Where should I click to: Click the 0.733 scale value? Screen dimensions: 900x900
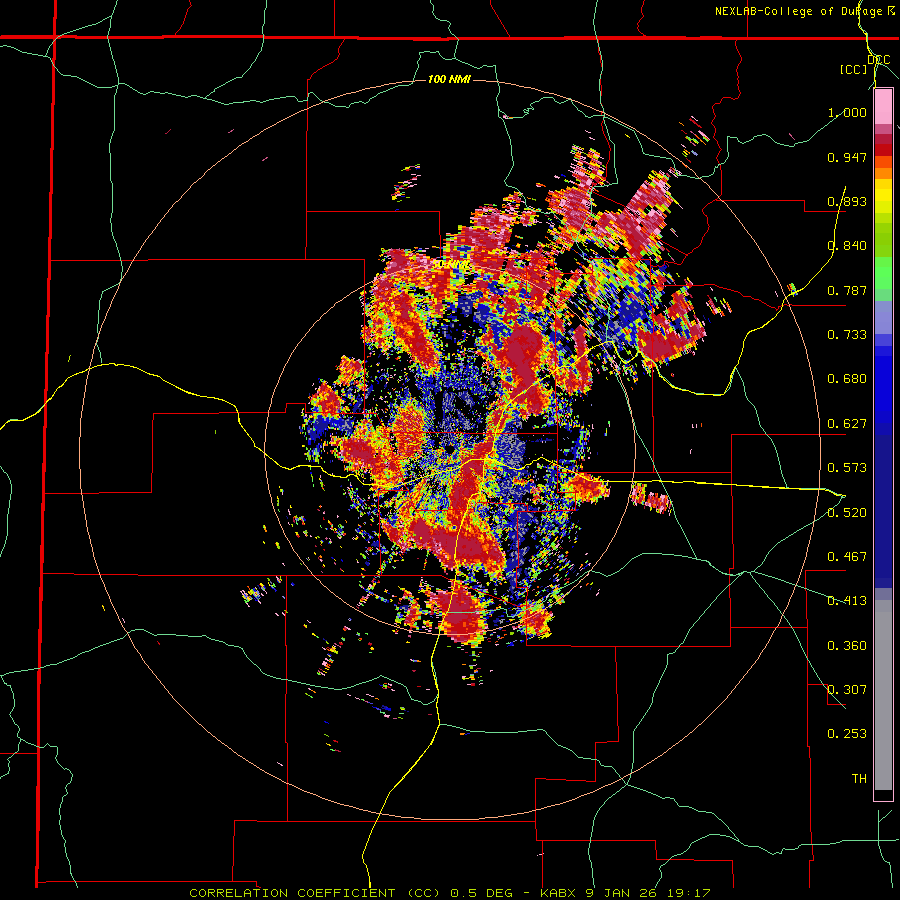pyautogui.click(x=847, y=335)
